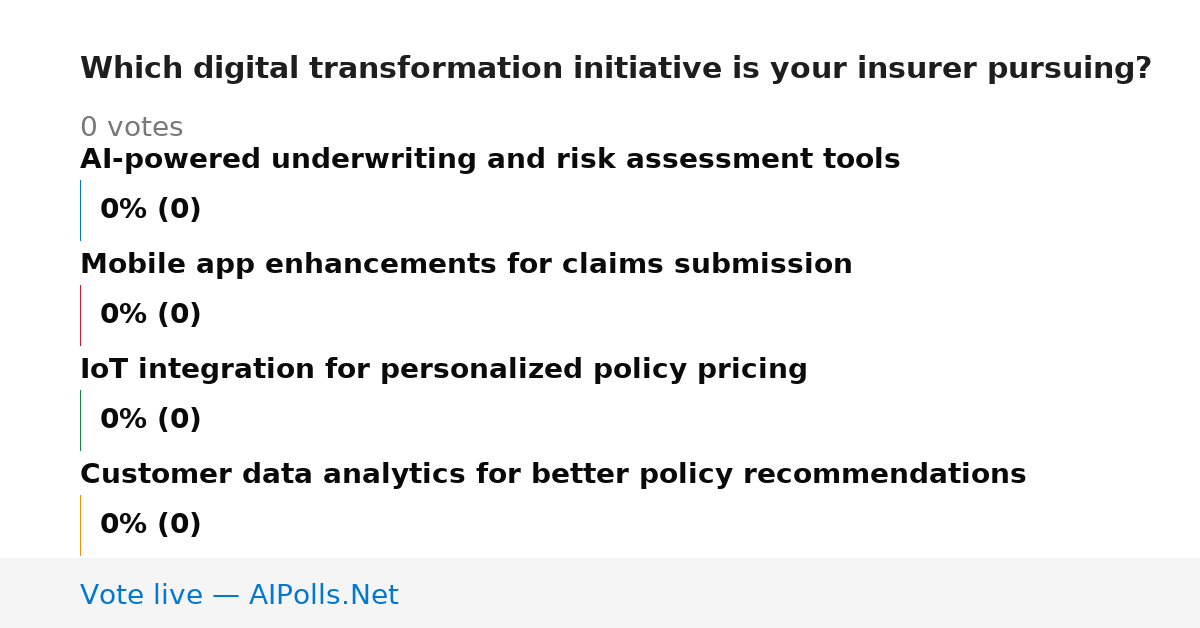Click the blue bar for AI-powered underwriting

(x=80, y=210)
